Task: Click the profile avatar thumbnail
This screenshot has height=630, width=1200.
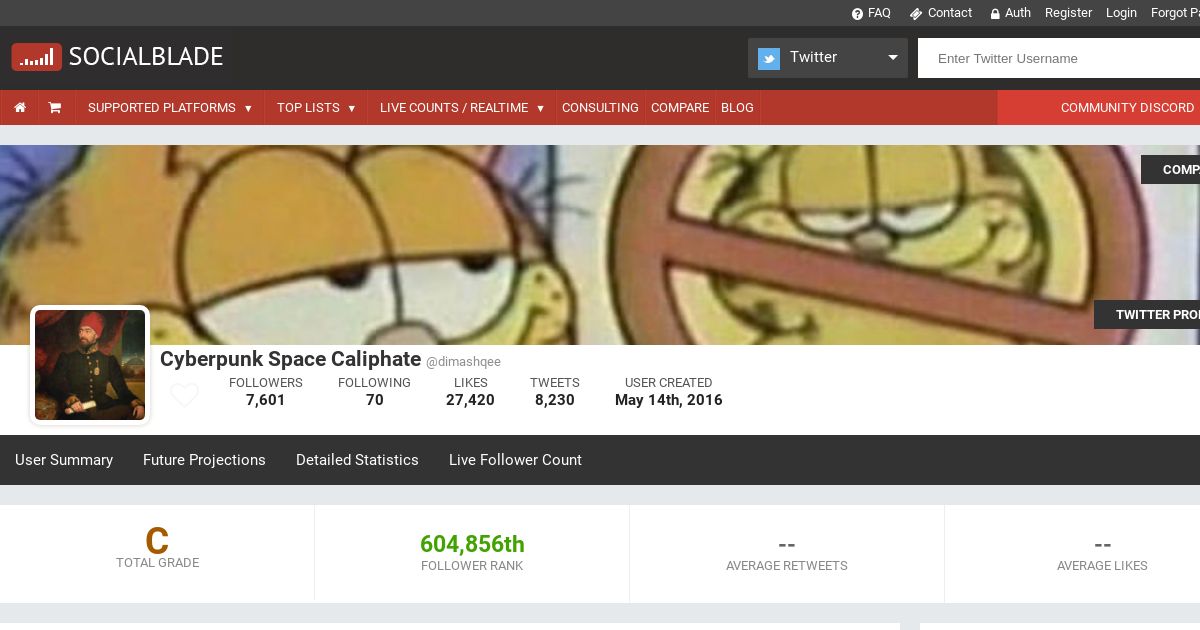Action: tap(90, 365)
